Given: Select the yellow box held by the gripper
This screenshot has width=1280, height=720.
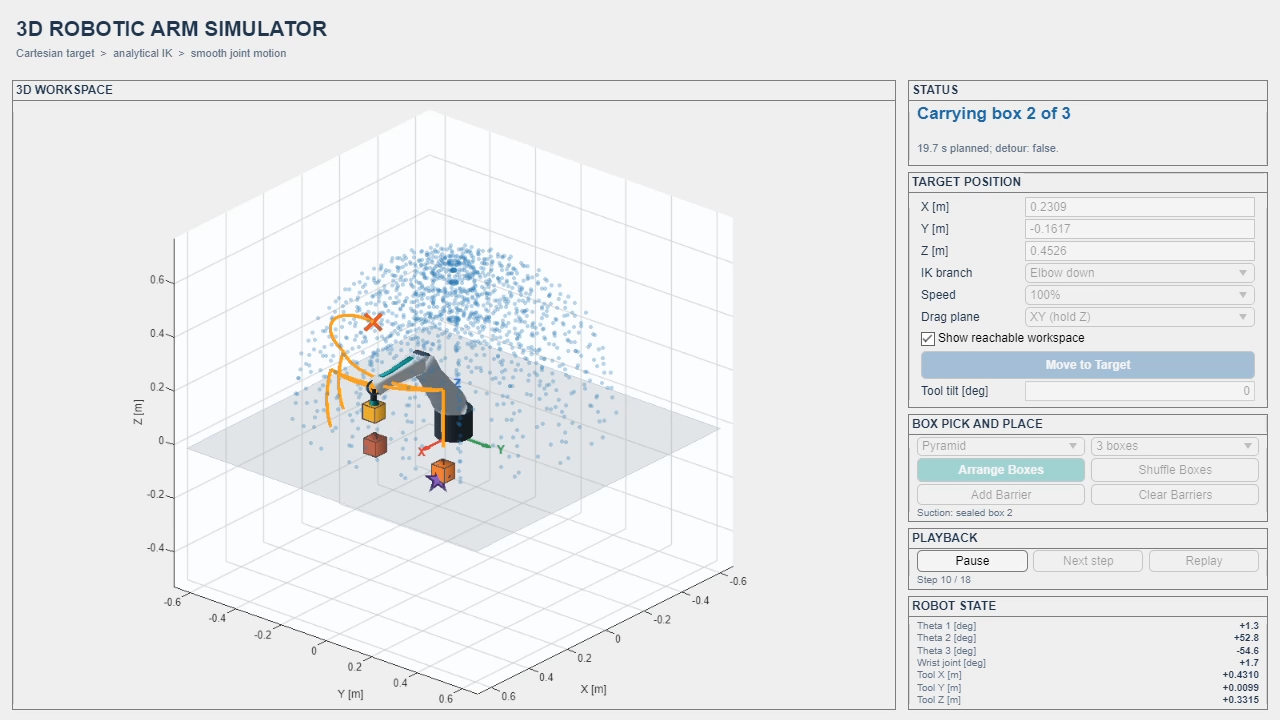Looking at the screenshot, I should [x=374, y=410].
